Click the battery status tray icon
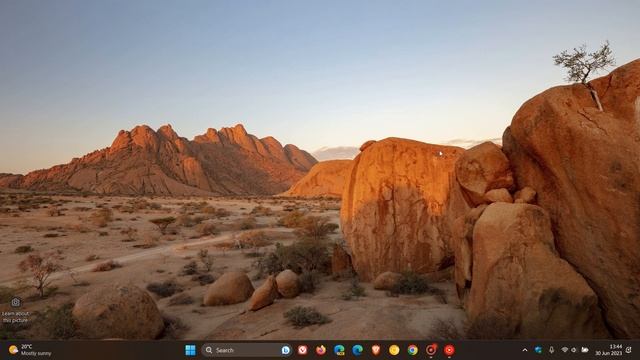This screenshot has height=360, width=640. (x=585, y=350)
